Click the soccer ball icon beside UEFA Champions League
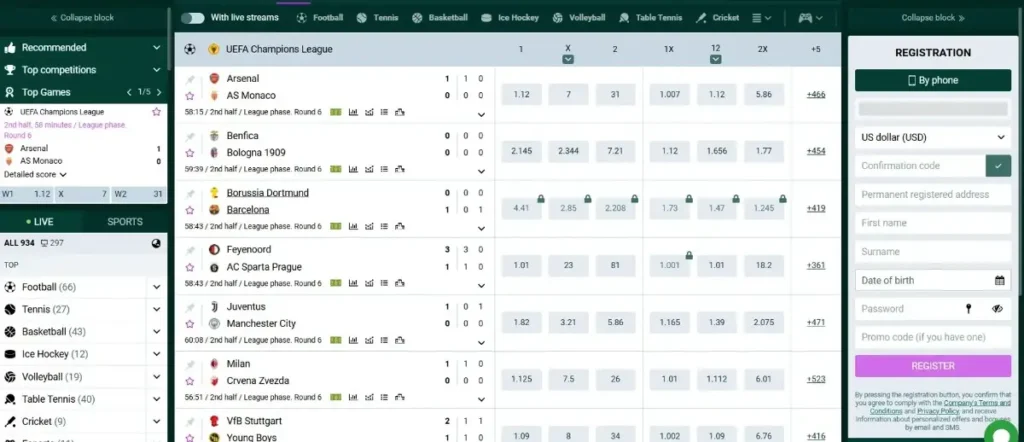 point(190,49)
